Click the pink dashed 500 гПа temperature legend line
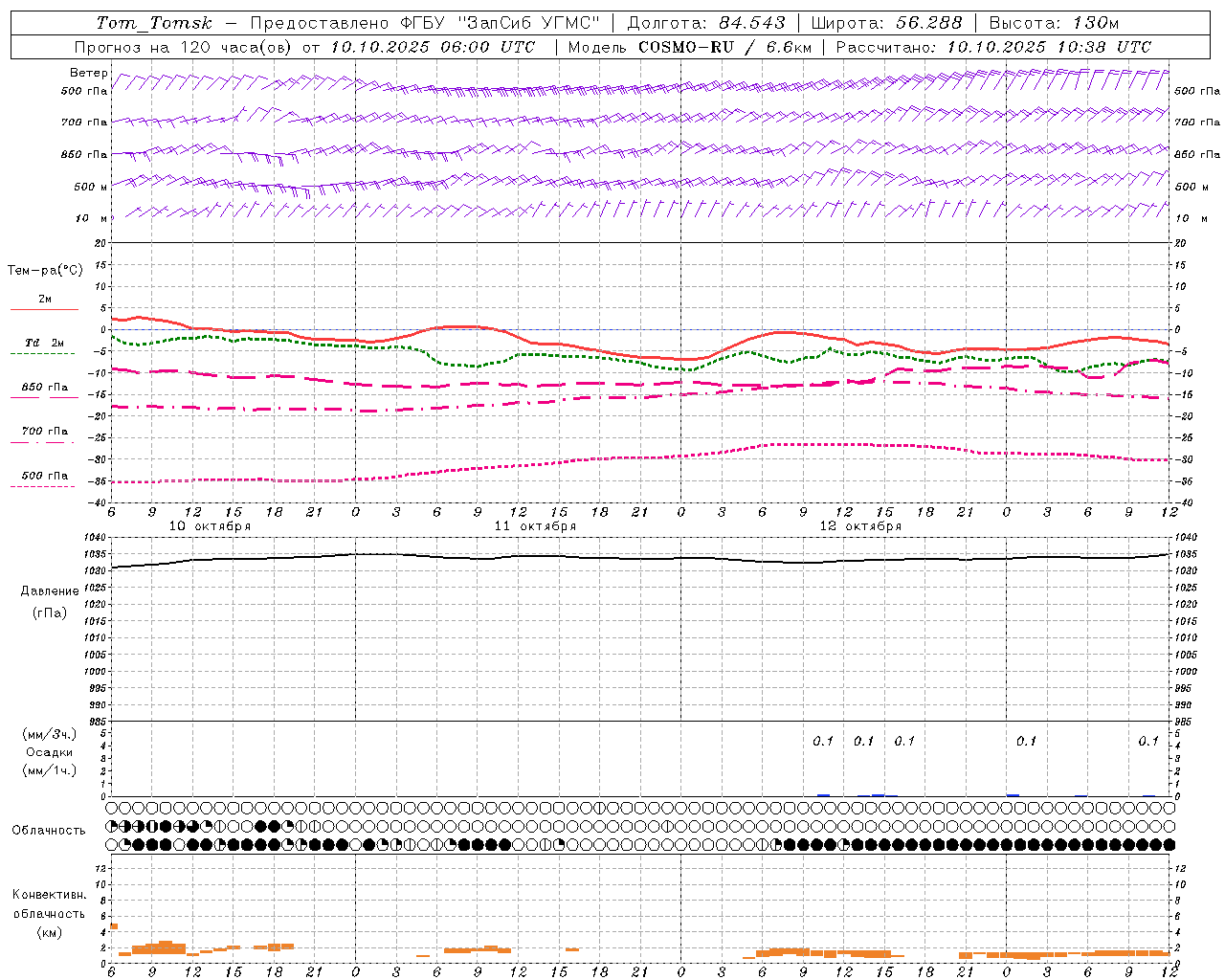The height and width of the screenshot is (980, 1225). [42, 486]
